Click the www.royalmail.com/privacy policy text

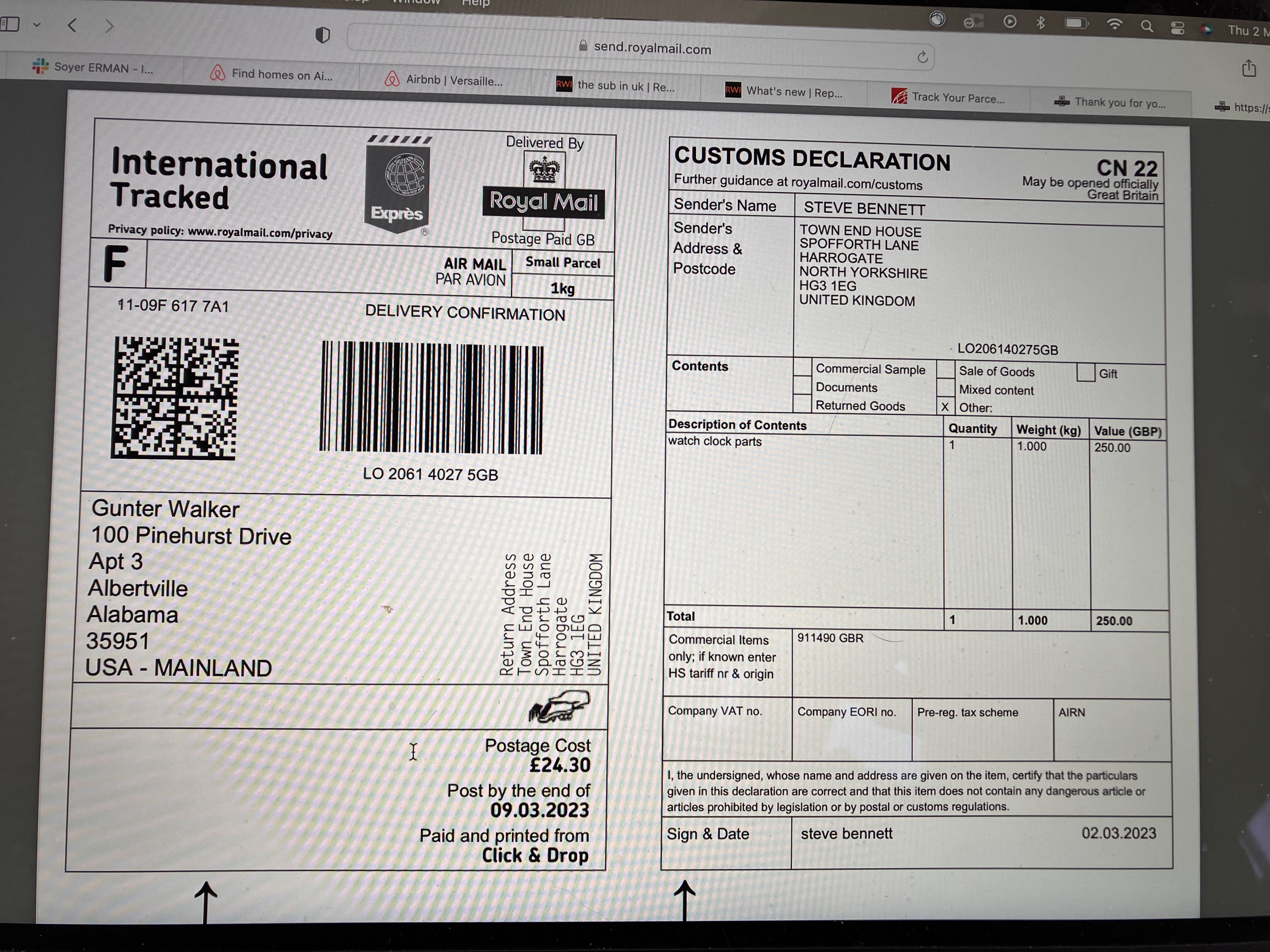tap(260, 233)
